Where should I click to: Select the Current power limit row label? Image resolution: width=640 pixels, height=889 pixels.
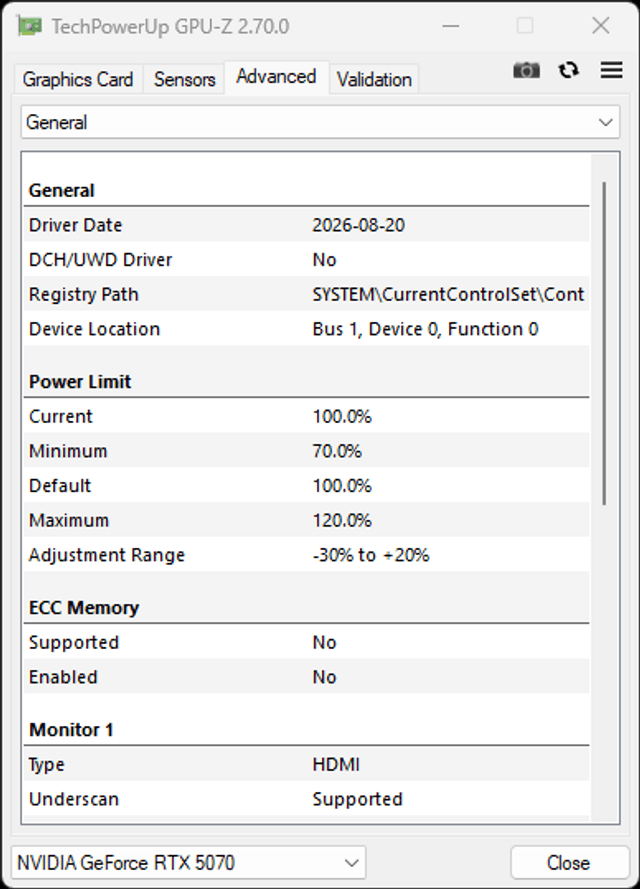(61, 416)
